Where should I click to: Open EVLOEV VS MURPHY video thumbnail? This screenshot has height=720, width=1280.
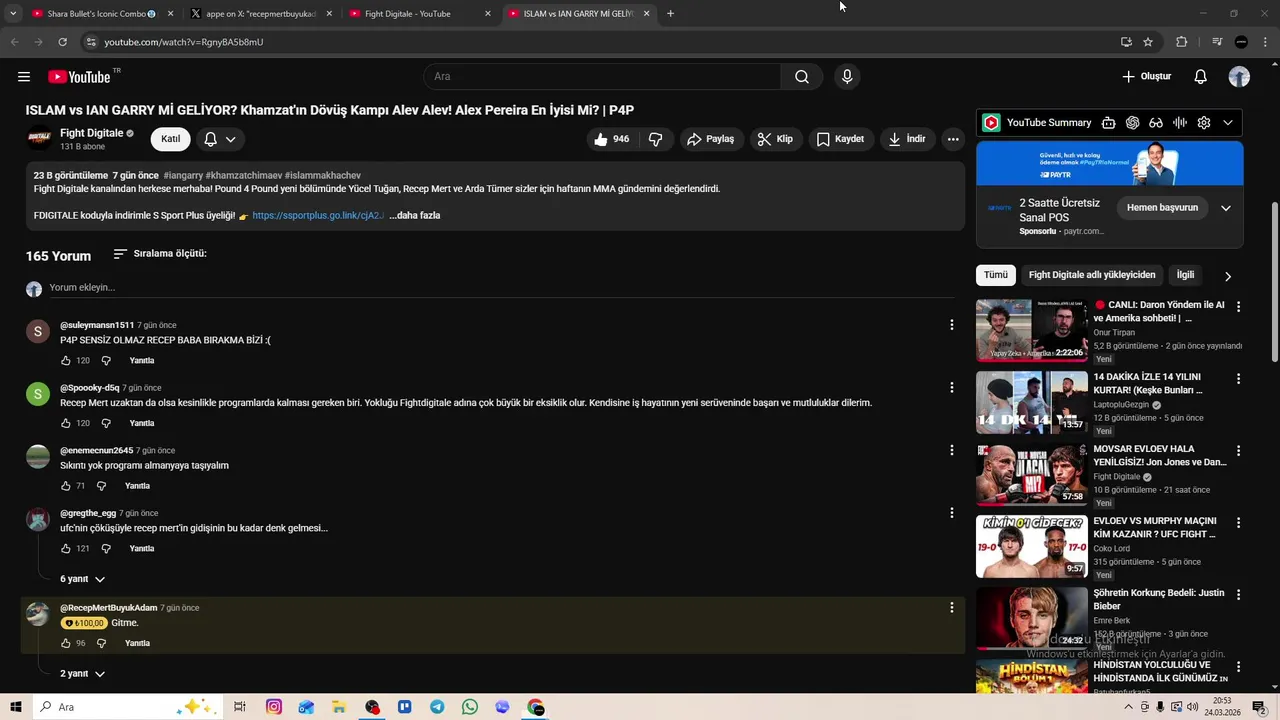pos(1032,546)
